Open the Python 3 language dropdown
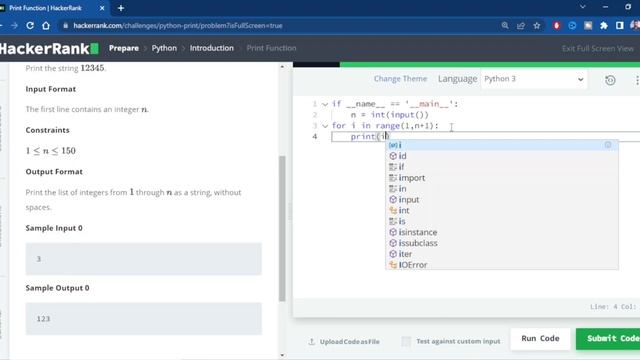 pyautogui.click(x=534, y=79)
